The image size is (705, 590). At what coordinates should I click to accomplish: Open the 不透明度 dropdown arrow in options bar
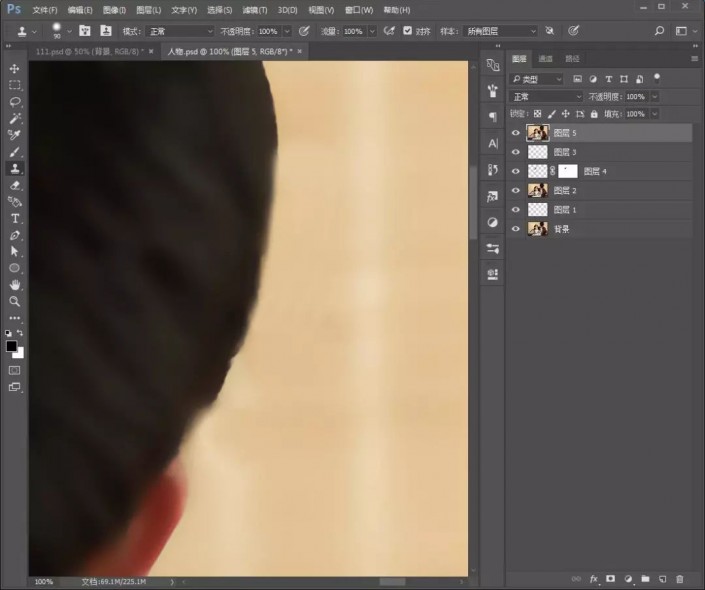[x=287, y=31]
